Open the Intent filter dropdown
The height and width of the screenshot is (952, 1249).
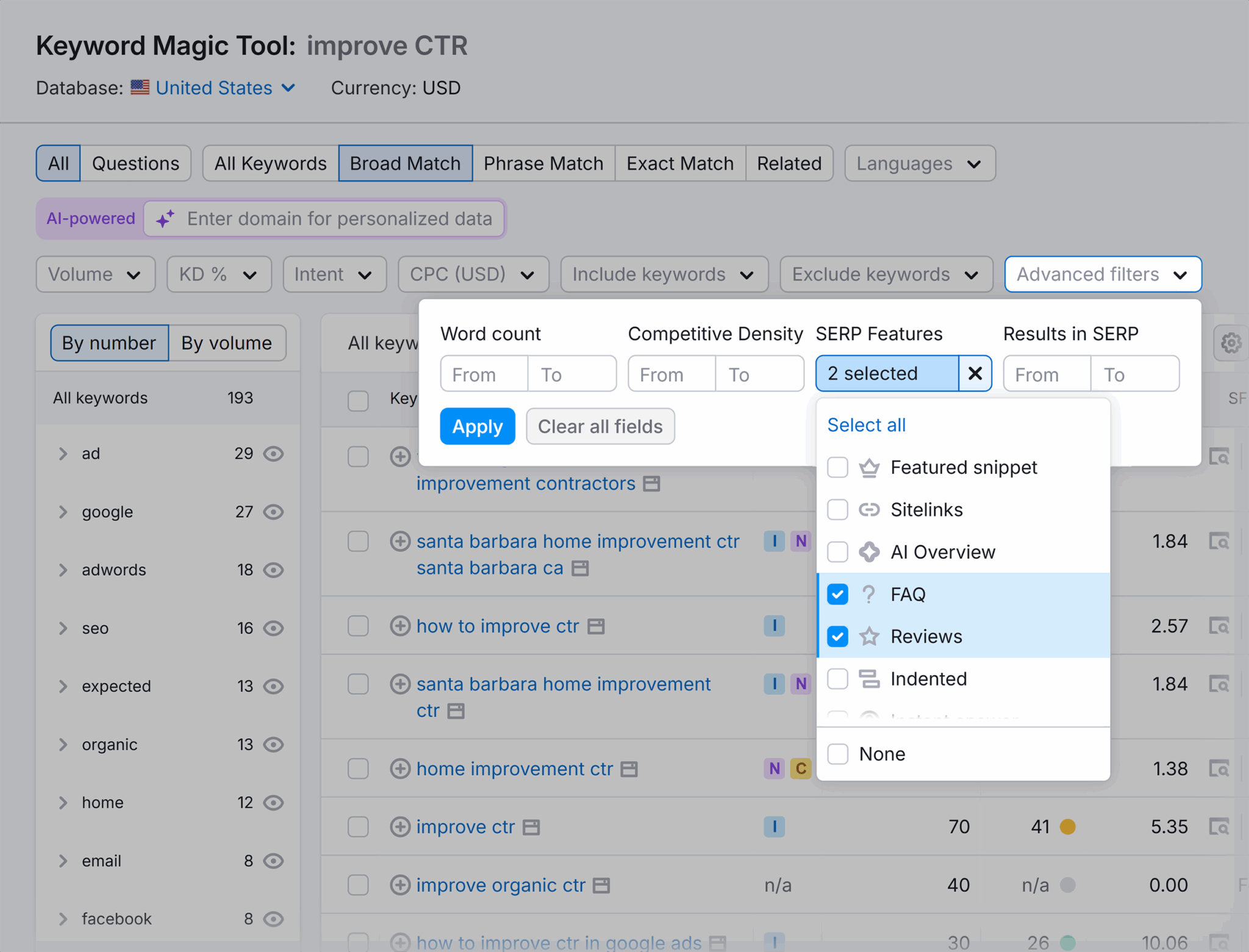tap(334, 274)
